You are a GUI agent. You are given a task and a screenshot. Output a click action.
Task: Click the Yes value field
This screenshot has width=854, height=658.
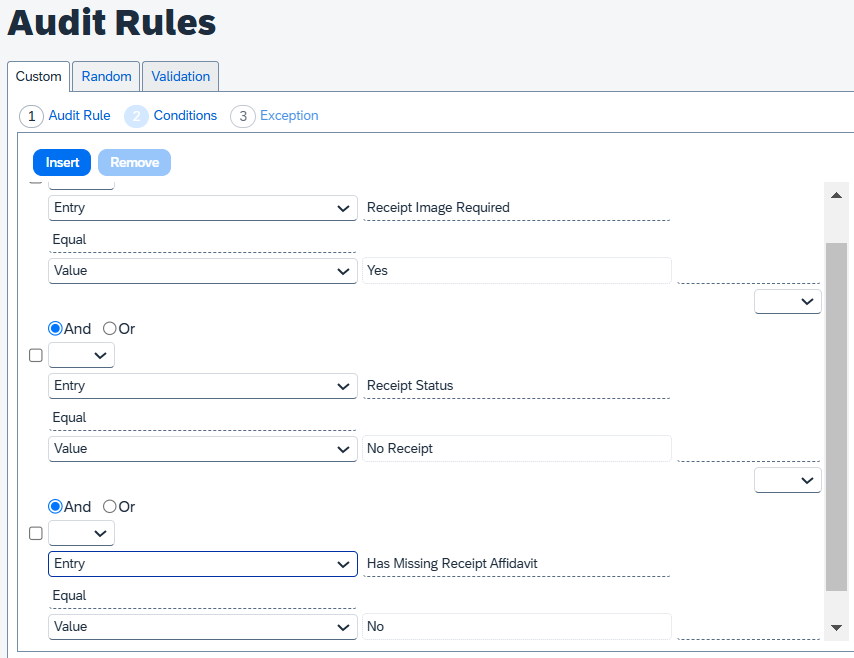click(x=516, y=271)
